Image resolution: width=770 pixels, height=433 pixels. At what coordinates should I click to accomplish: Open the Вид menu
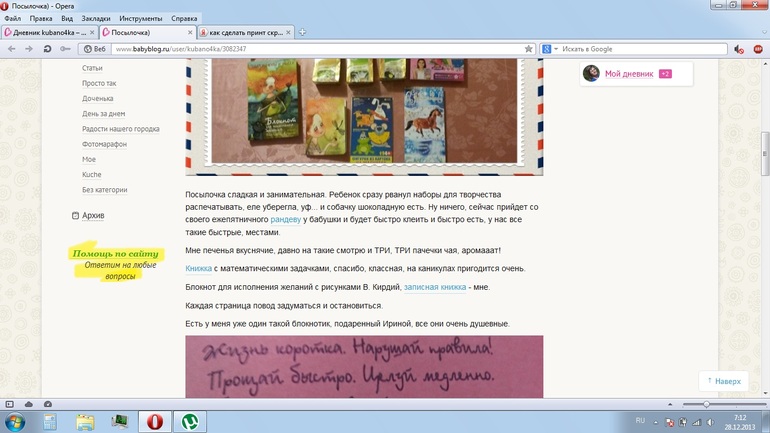point(67,18)
